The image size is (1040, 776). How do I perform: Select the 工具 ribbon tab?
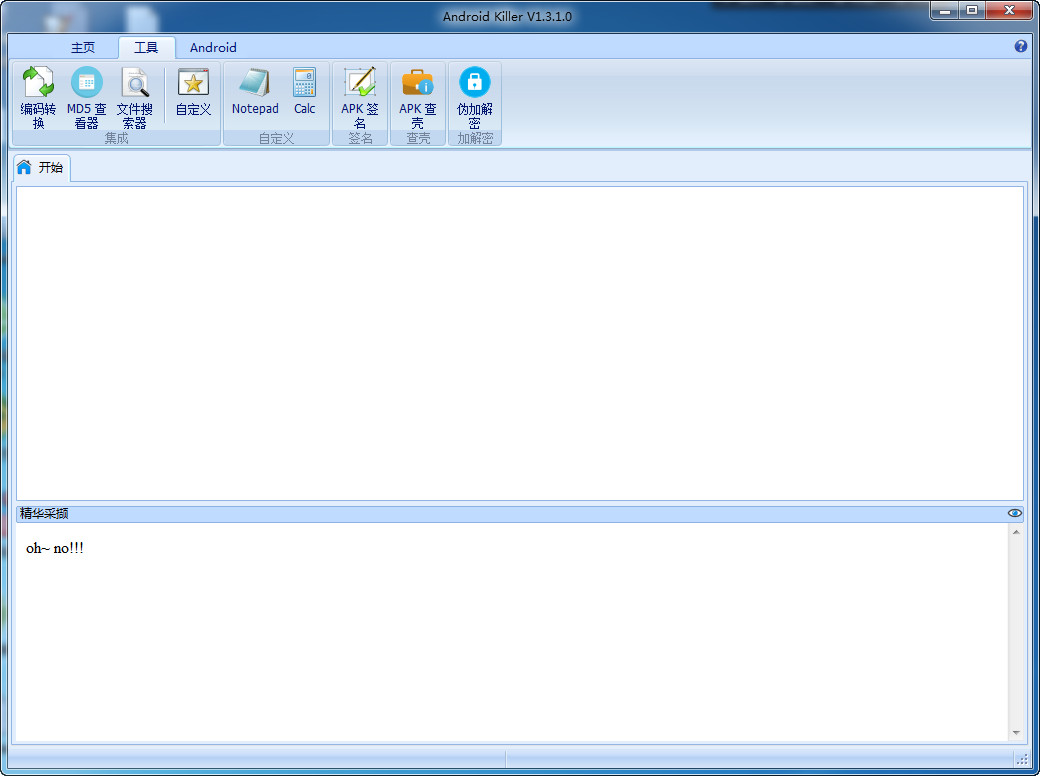coord(146,48)
